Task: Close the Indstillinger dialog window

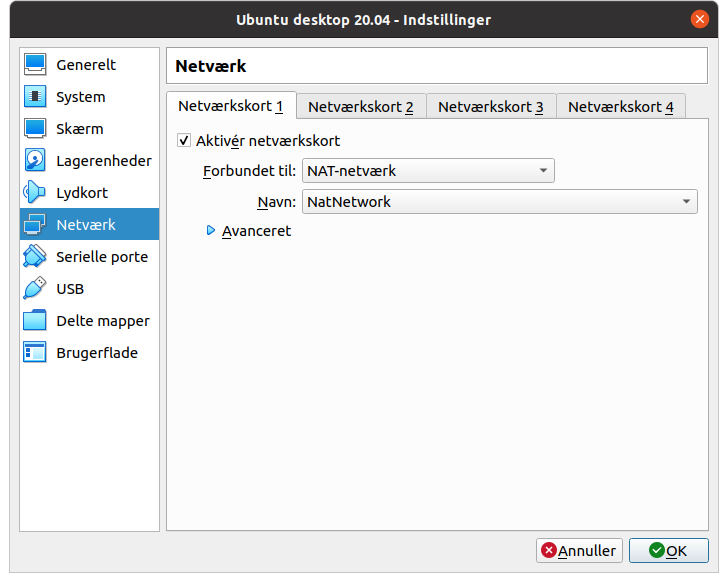Action: (x=700, y=19)
